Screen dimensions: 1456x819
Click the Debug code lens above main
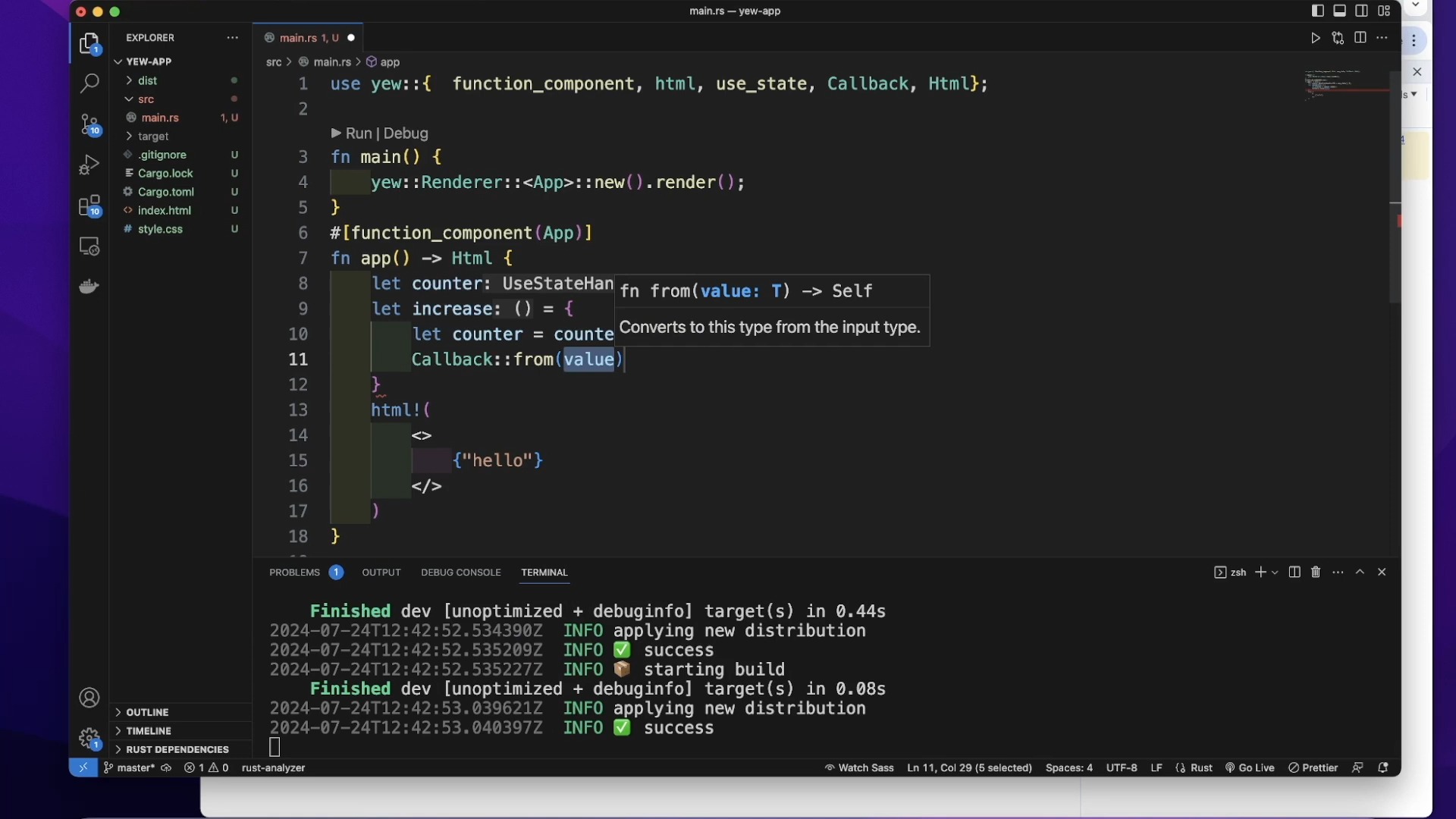(x=406, y=133)
